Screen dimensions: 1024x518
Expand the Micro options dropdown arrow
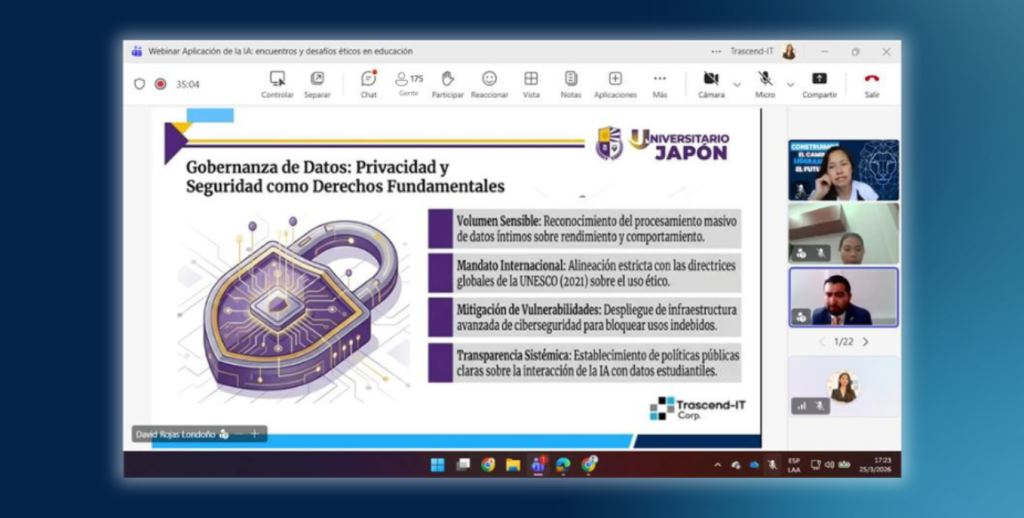click(790, 84)
